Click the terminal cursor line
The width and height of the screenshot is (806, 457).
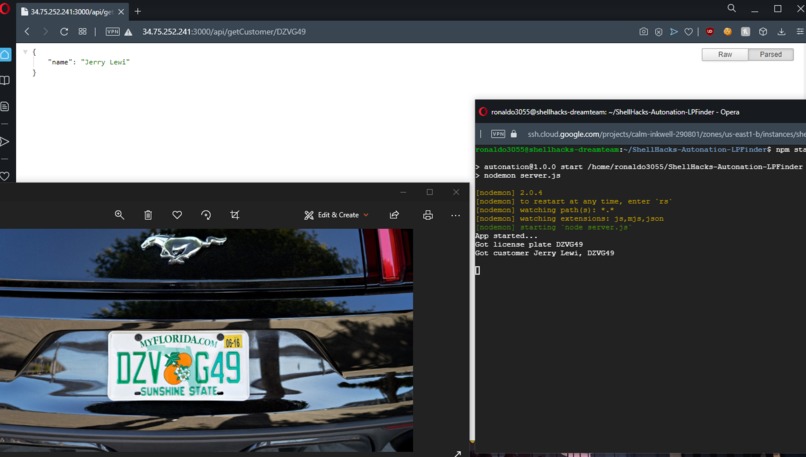(478, 270)
